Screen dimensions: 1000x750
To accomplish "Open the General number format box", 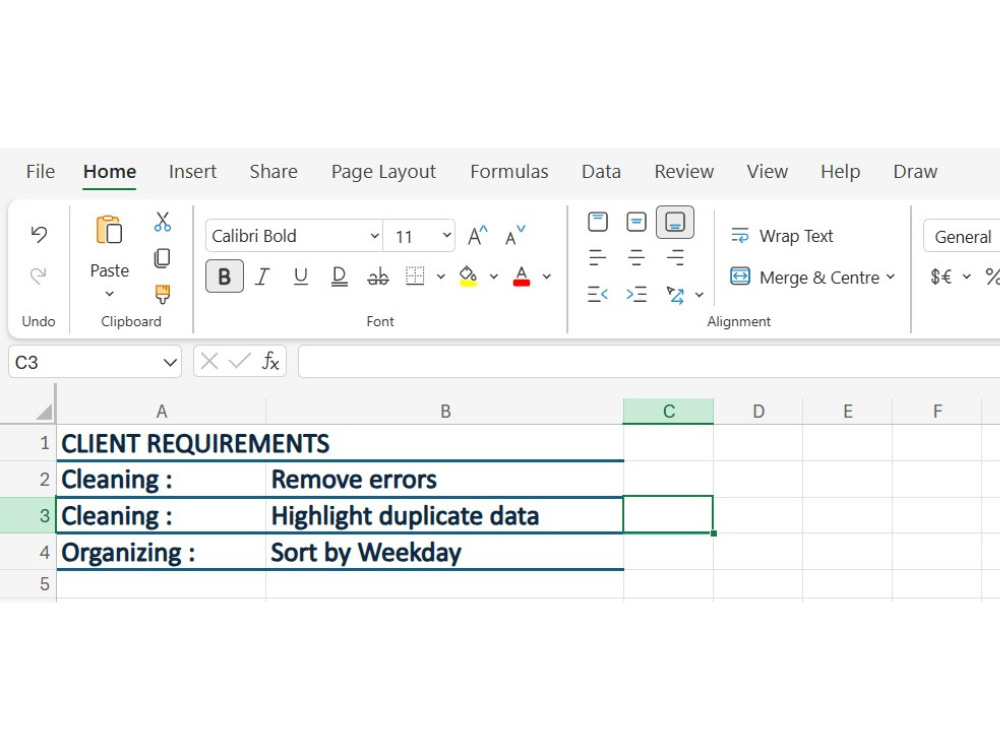I will 962,237.
